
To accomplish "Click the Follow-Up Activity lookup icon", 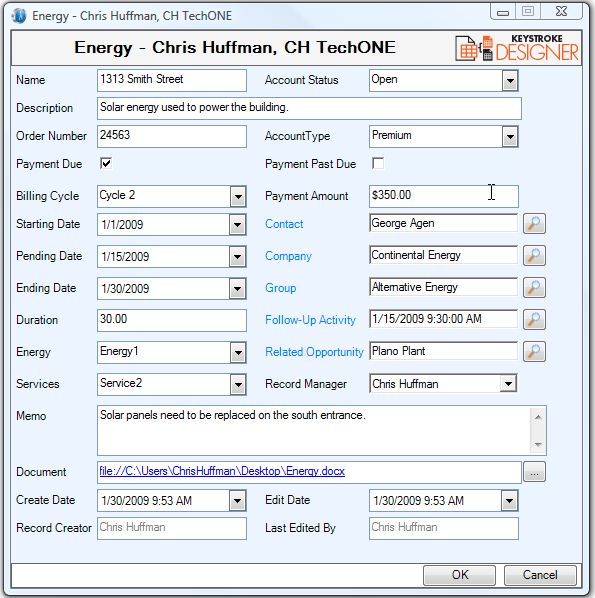I will tap(534, 320).
